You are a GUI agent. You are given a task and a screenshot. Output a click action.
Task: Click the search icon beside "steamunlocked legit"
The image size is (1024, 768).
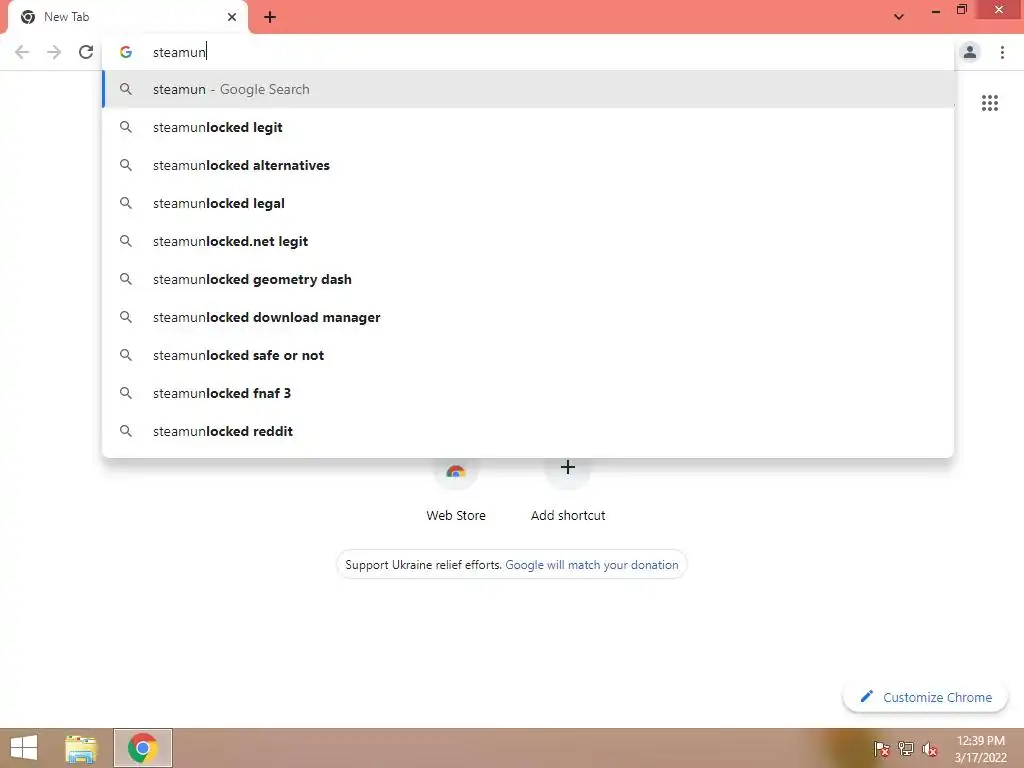coord(126,127)
